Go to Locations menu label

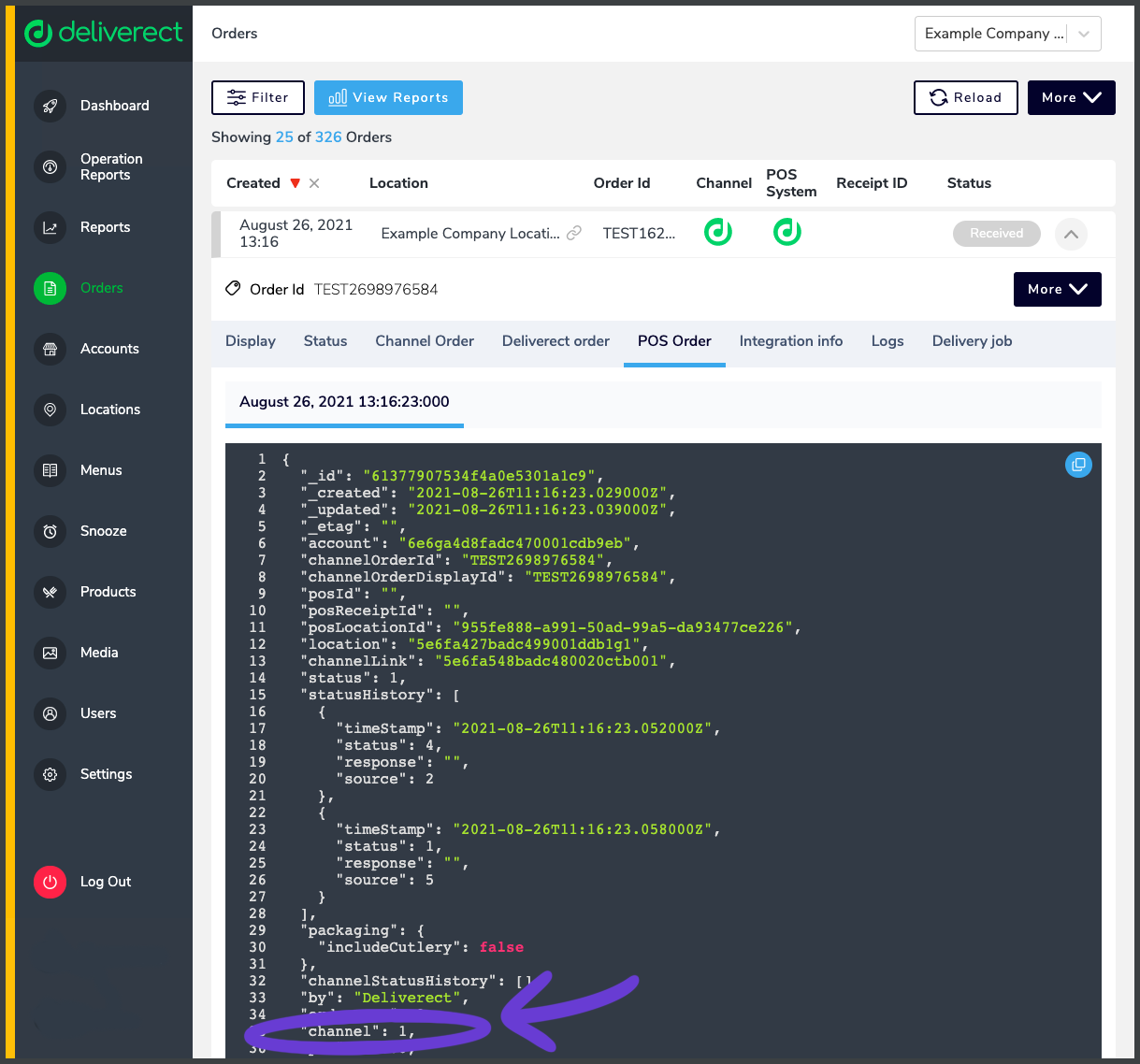[x=110, y=410]
